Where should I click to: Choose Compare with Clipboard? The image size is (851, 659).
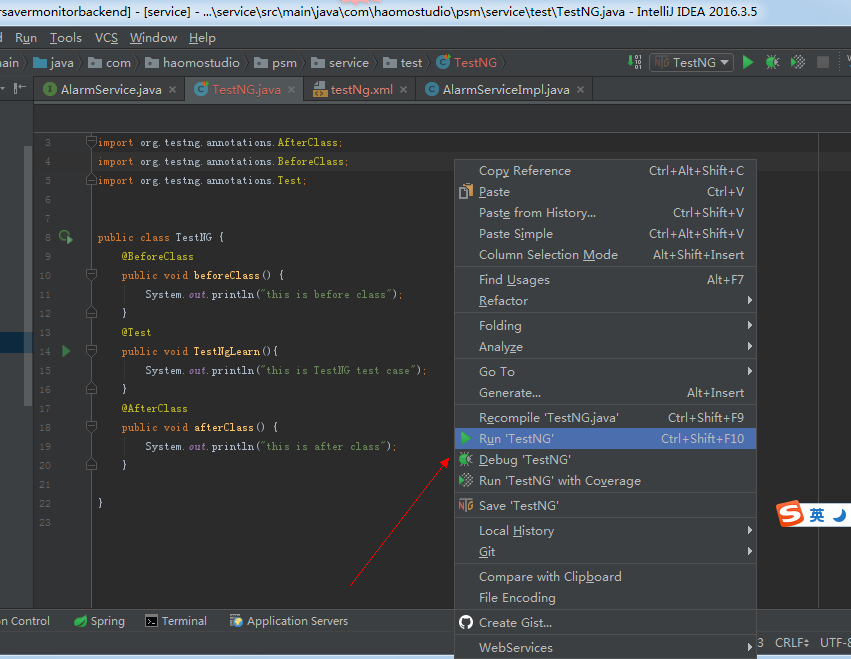[x=605, y=576]
